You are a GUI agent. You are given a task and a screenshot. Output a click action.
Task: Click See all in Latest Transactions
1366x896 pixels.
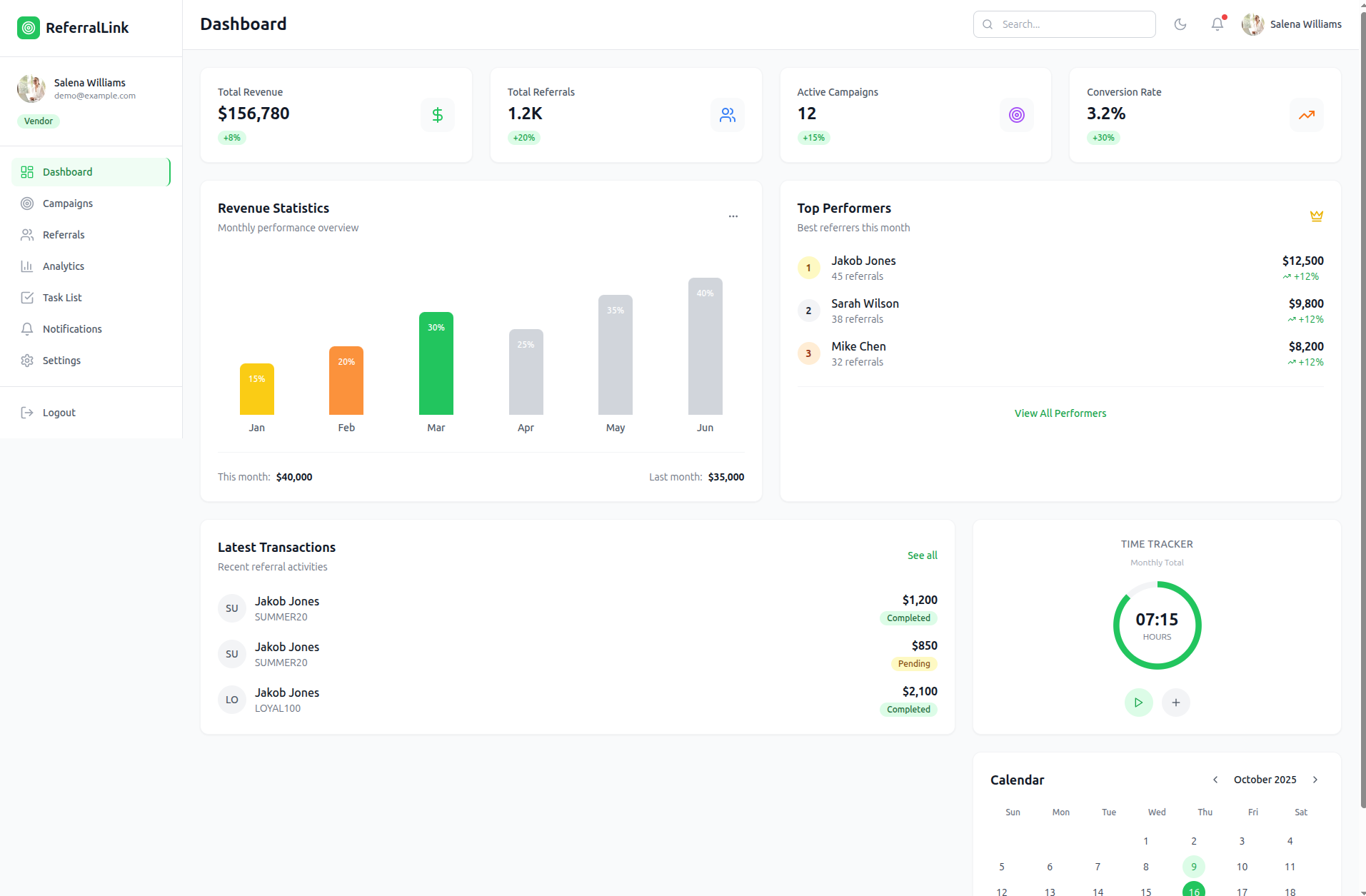[x=922, y=555]
